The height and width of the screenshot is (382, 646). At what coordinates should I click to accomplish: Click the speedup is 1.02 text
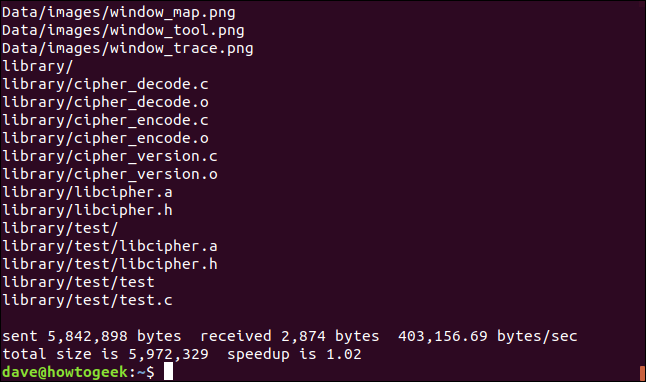294,354
